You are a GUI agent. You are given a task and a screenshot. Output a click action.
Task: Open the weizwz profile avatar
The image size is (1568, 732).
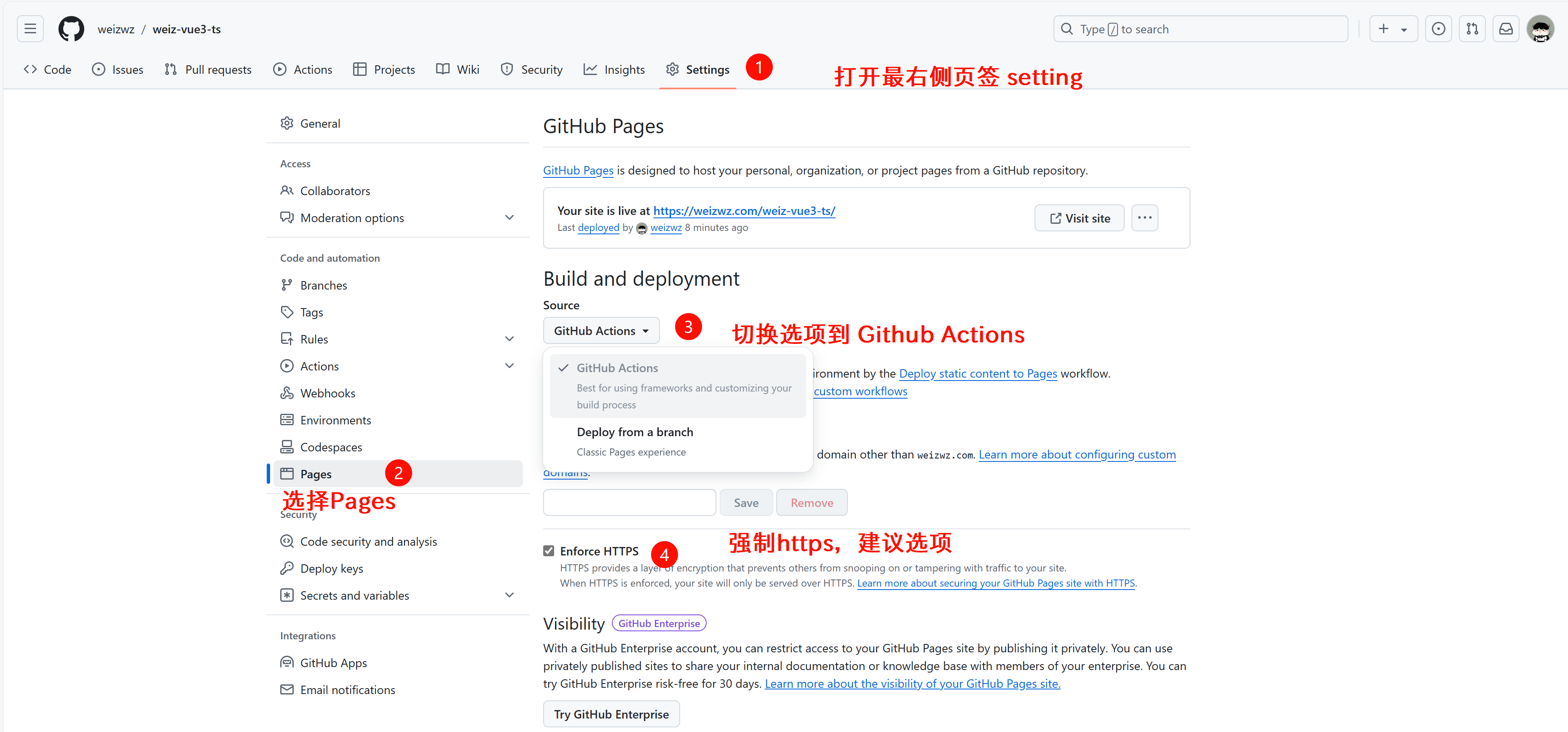(x=1541, y=29)
